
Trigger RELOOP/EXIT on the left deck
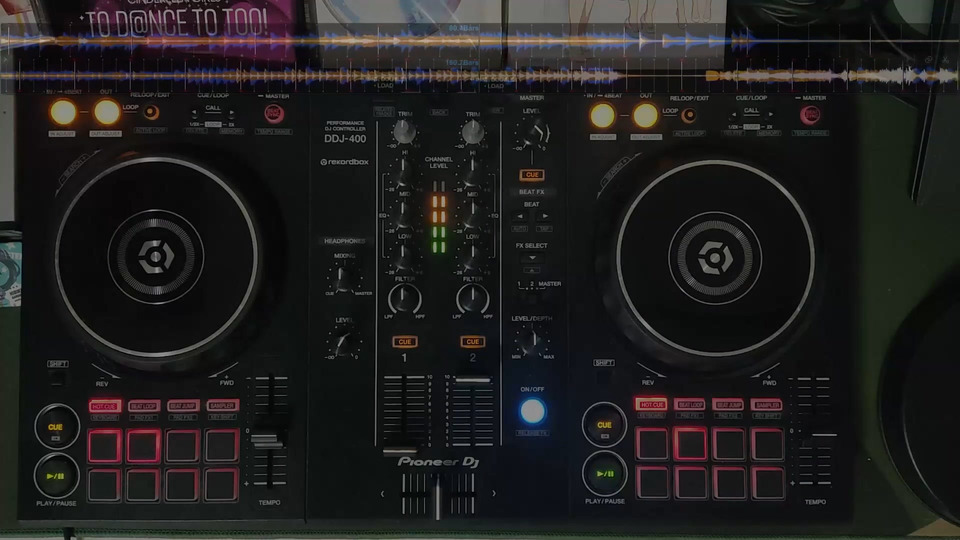pos(151,113)
